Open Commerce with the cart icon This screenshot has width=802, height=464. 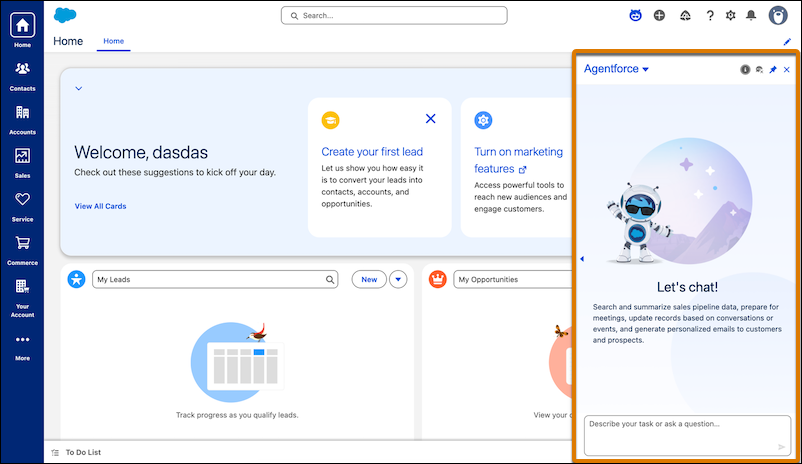pos(22,251)
